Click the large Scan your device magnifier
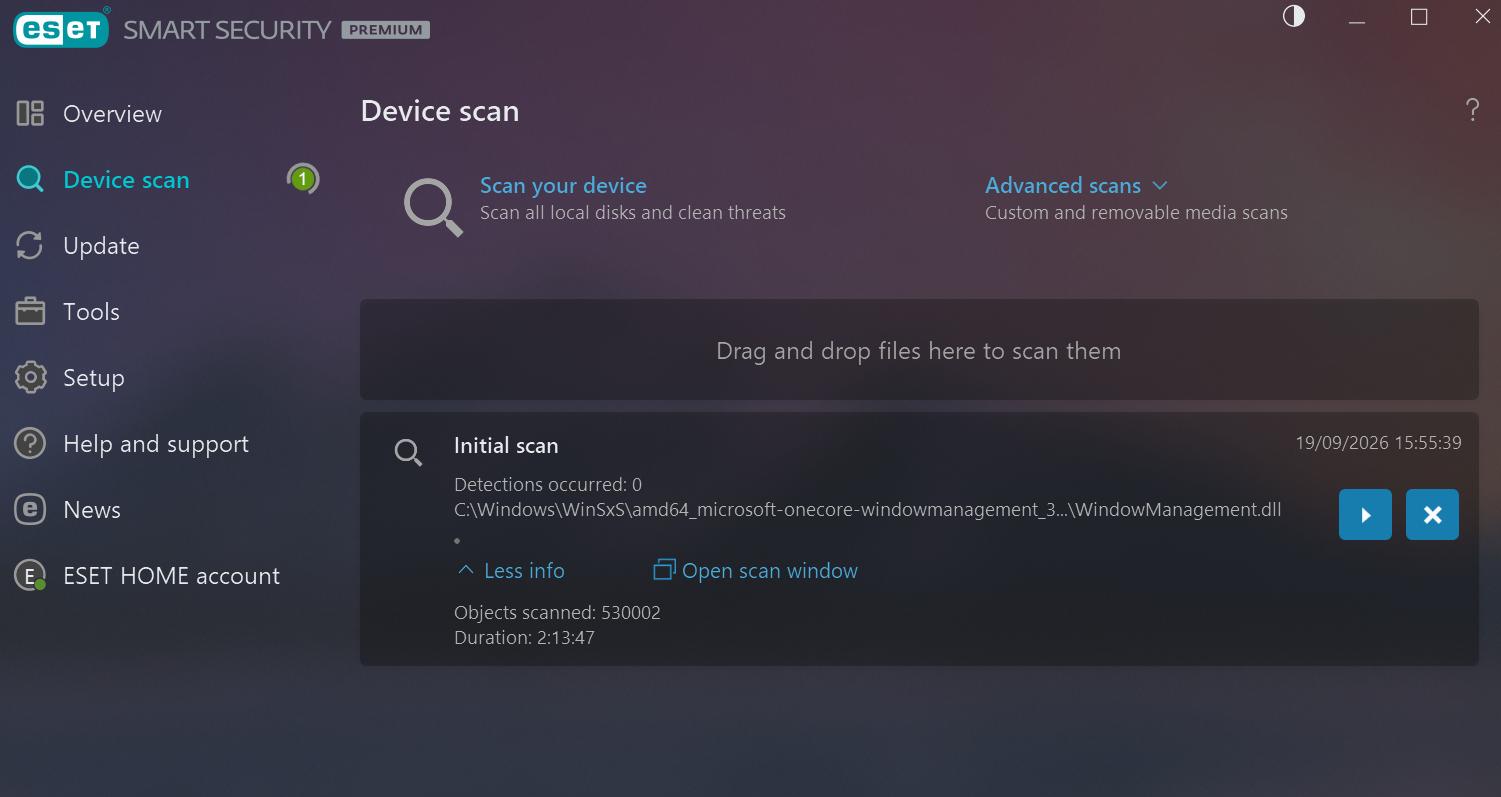 point(433,207)
